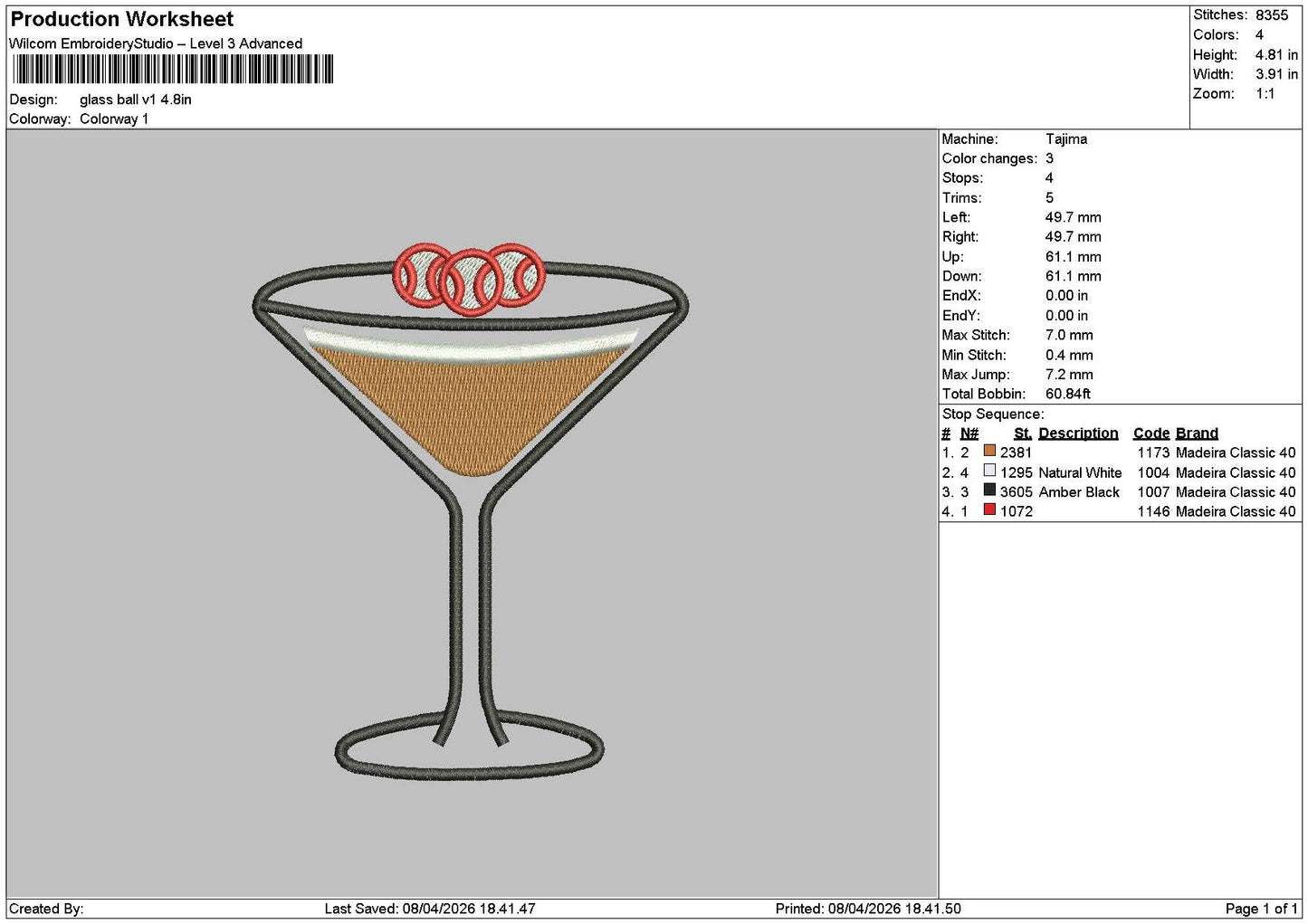Click the 'Production Worksheet' title

pos(122,19)
